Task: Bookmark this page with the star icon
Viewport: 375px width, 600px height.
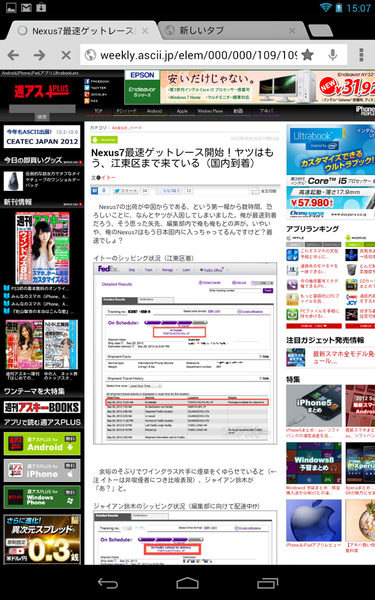Action: tap(307, 55)
